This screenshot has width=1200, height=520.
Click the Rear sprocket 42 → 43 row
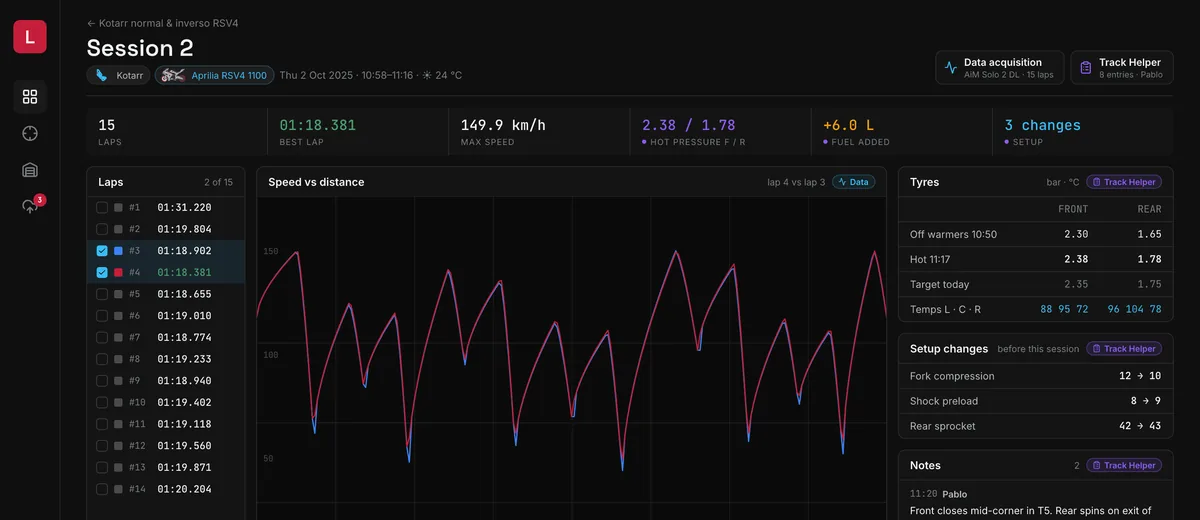click(x=1036, y=426)
